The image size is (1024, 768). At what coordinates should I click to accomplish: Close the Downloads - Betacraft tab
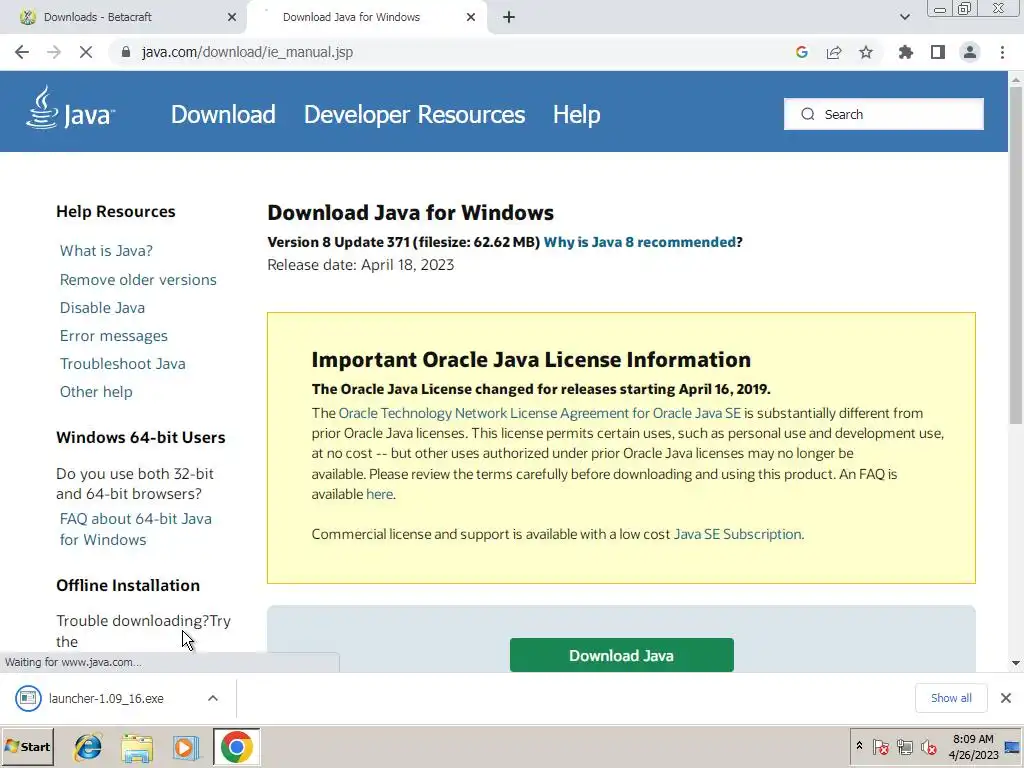232,17
